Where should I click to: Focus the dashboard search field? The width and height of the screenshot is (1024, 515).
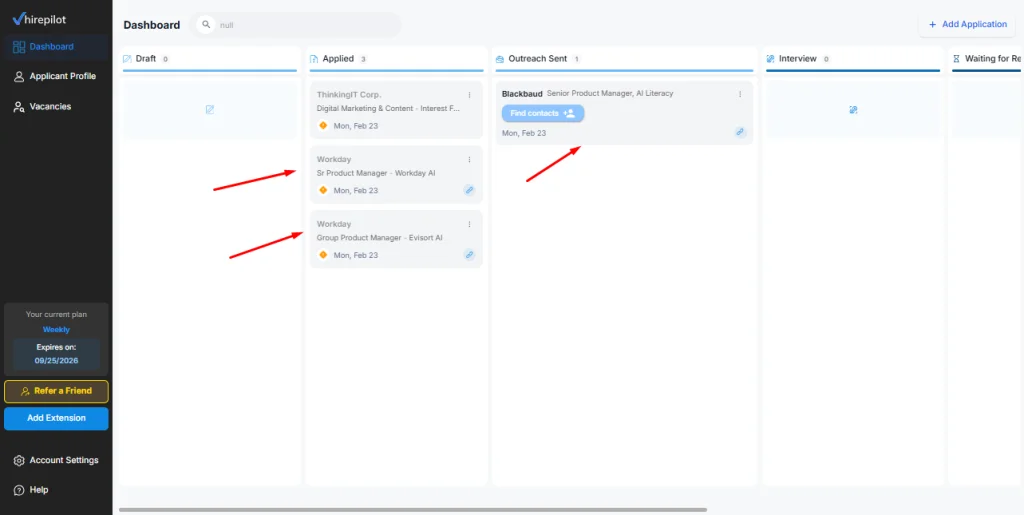(296, 25)
